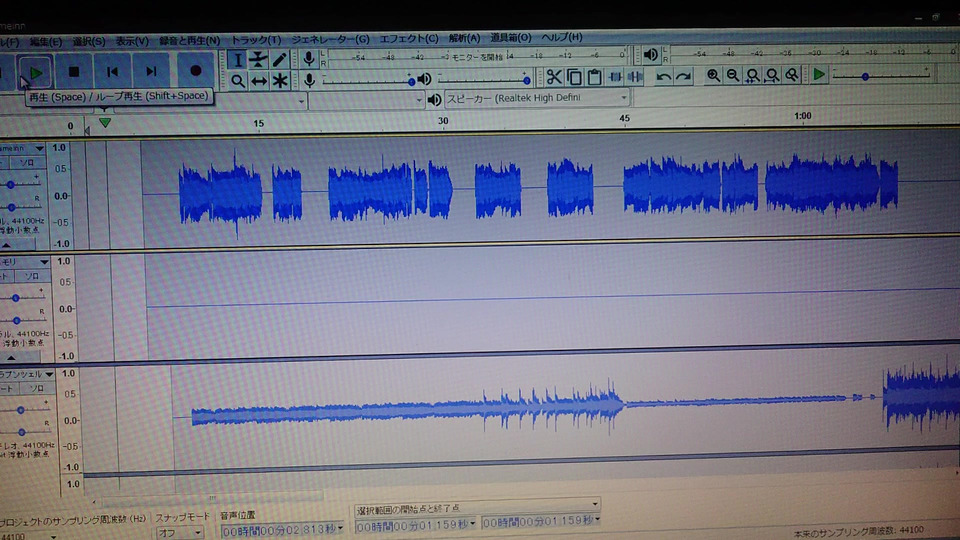Open the speaker output device dropdown
The image size is (960, 540).
tap(537, 98)
